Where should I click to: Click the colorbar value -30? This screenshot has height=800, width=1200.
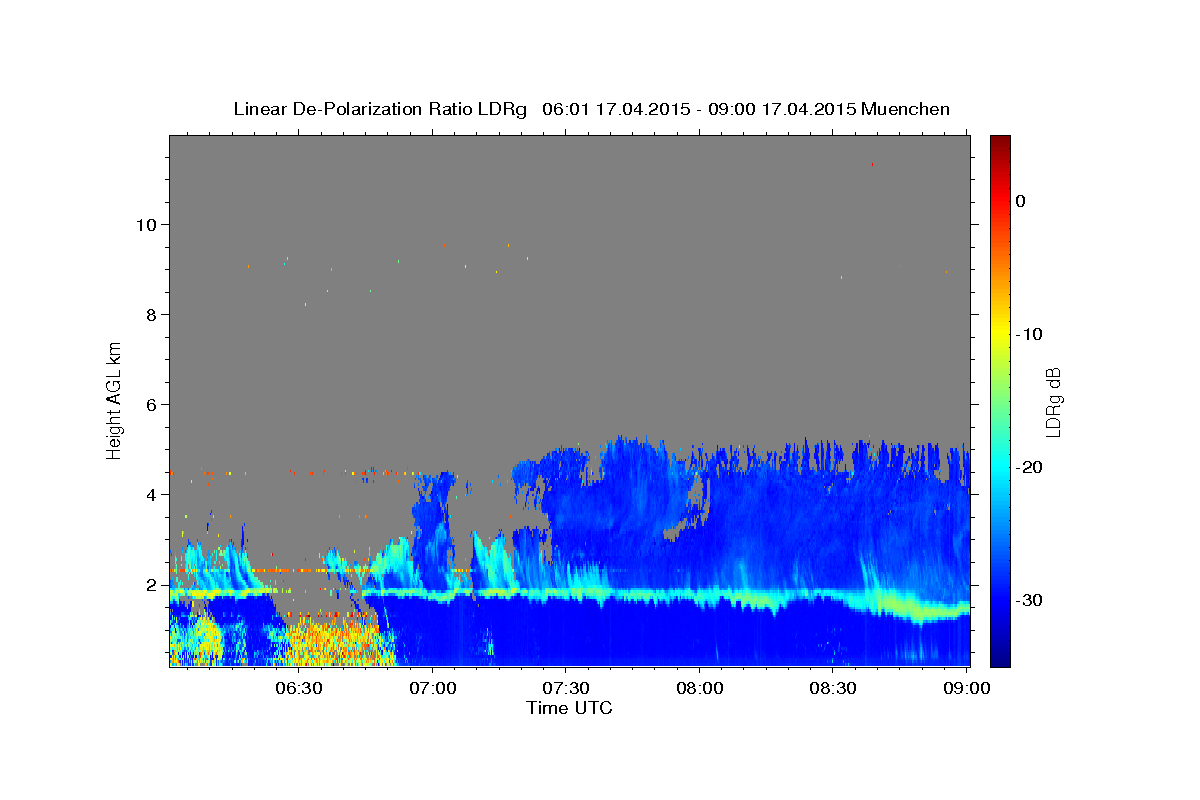(1029, 600)
